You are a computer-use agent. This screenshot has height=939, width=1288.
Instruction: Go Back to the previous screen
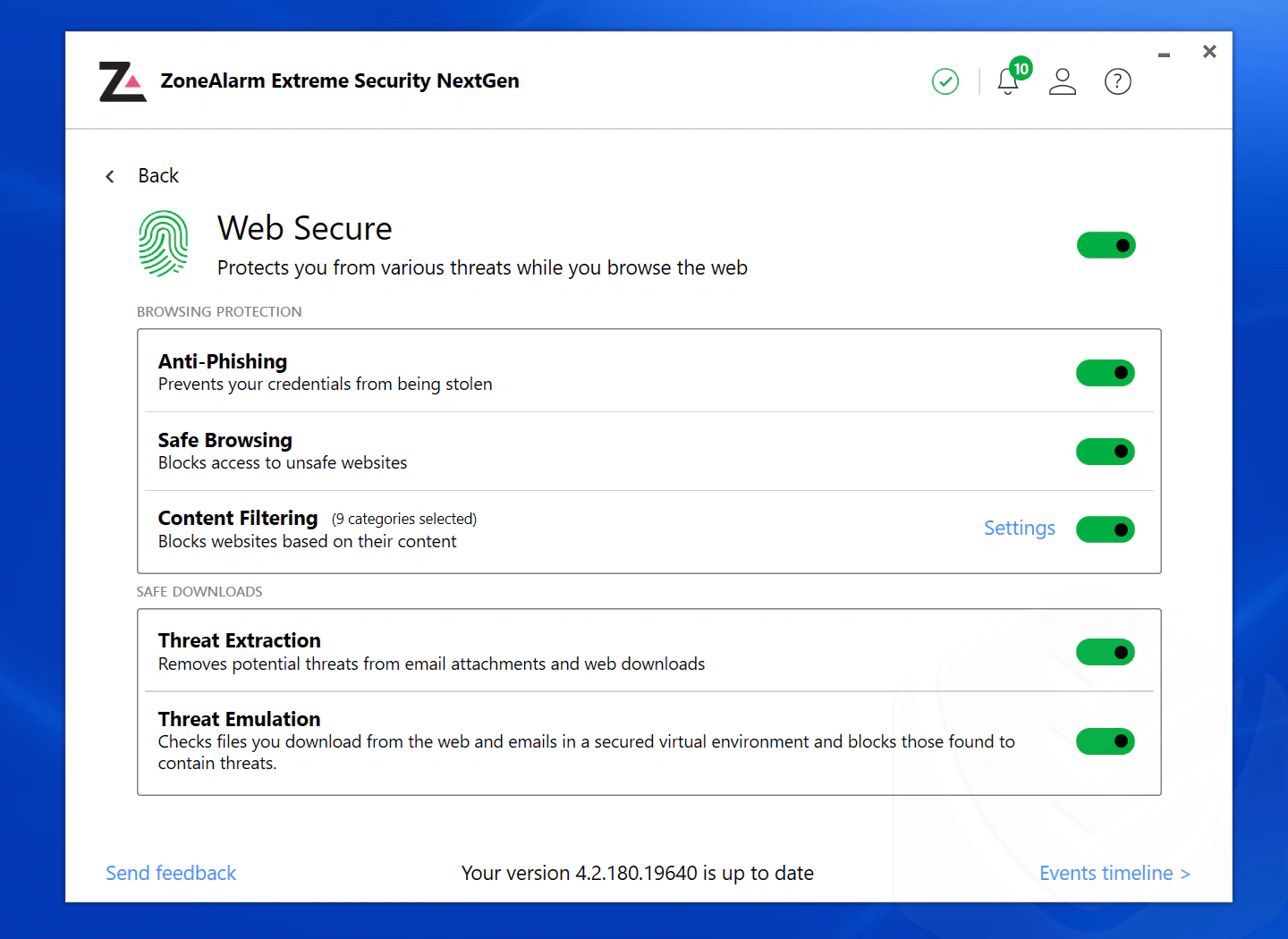point(158,175)
